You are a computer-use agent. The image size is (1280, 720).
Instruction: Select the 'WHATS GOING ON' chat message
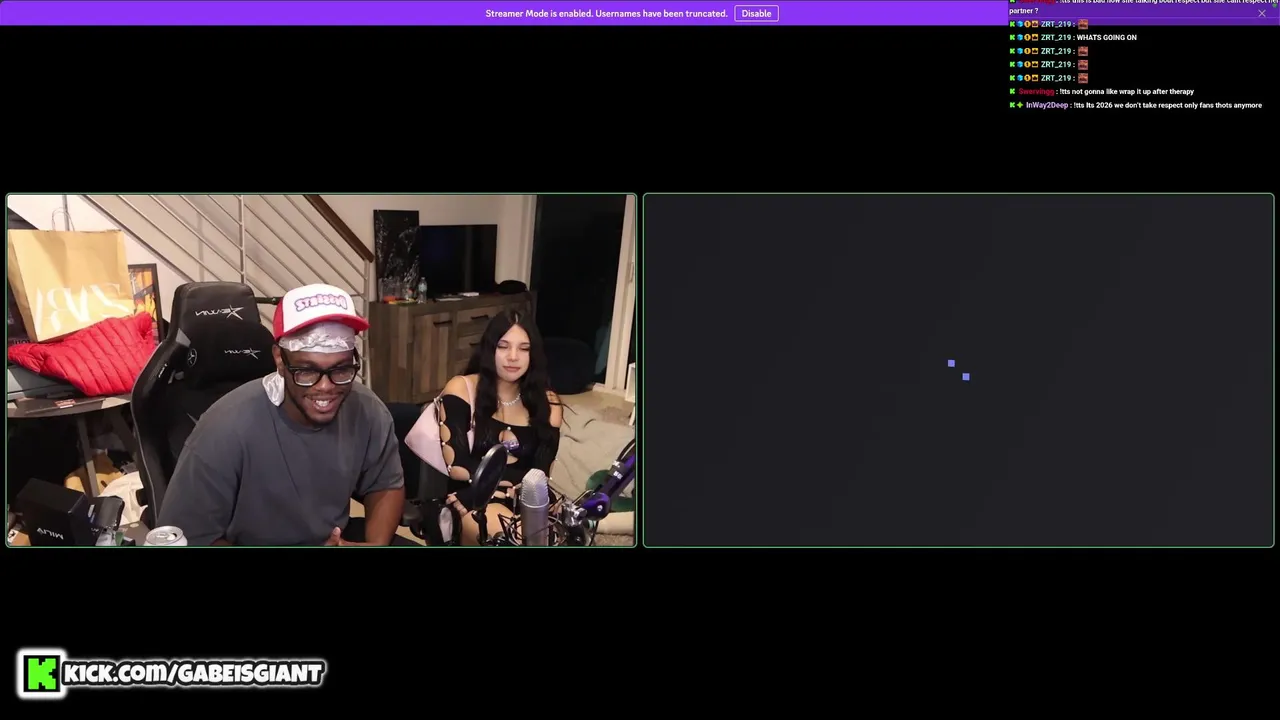click(1107, 38)
